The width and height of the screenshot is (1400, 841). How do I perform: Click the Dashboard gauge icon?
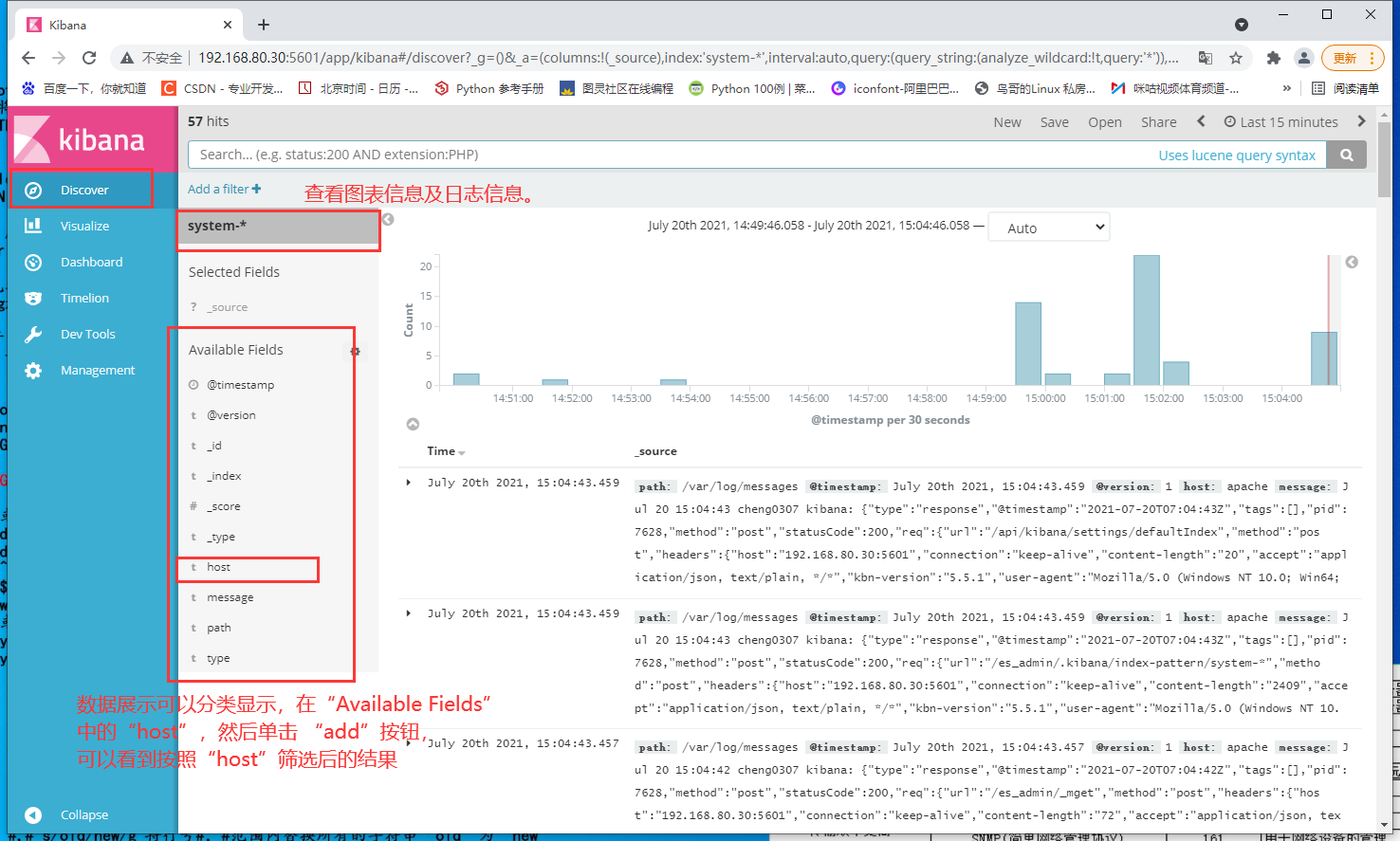point(33,262)
